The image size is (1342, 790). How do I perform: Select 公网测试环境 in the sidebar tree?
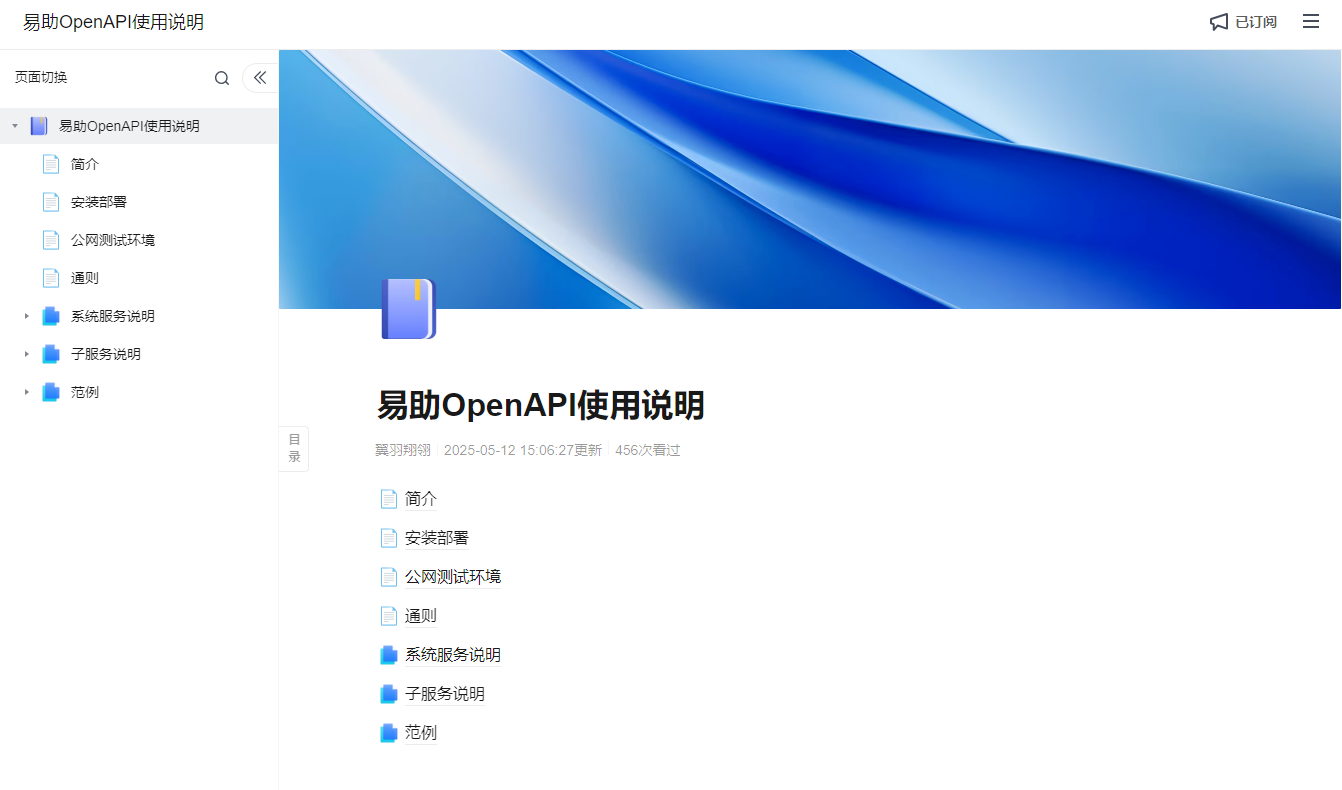pyautogui.click(x=113, y=240)
